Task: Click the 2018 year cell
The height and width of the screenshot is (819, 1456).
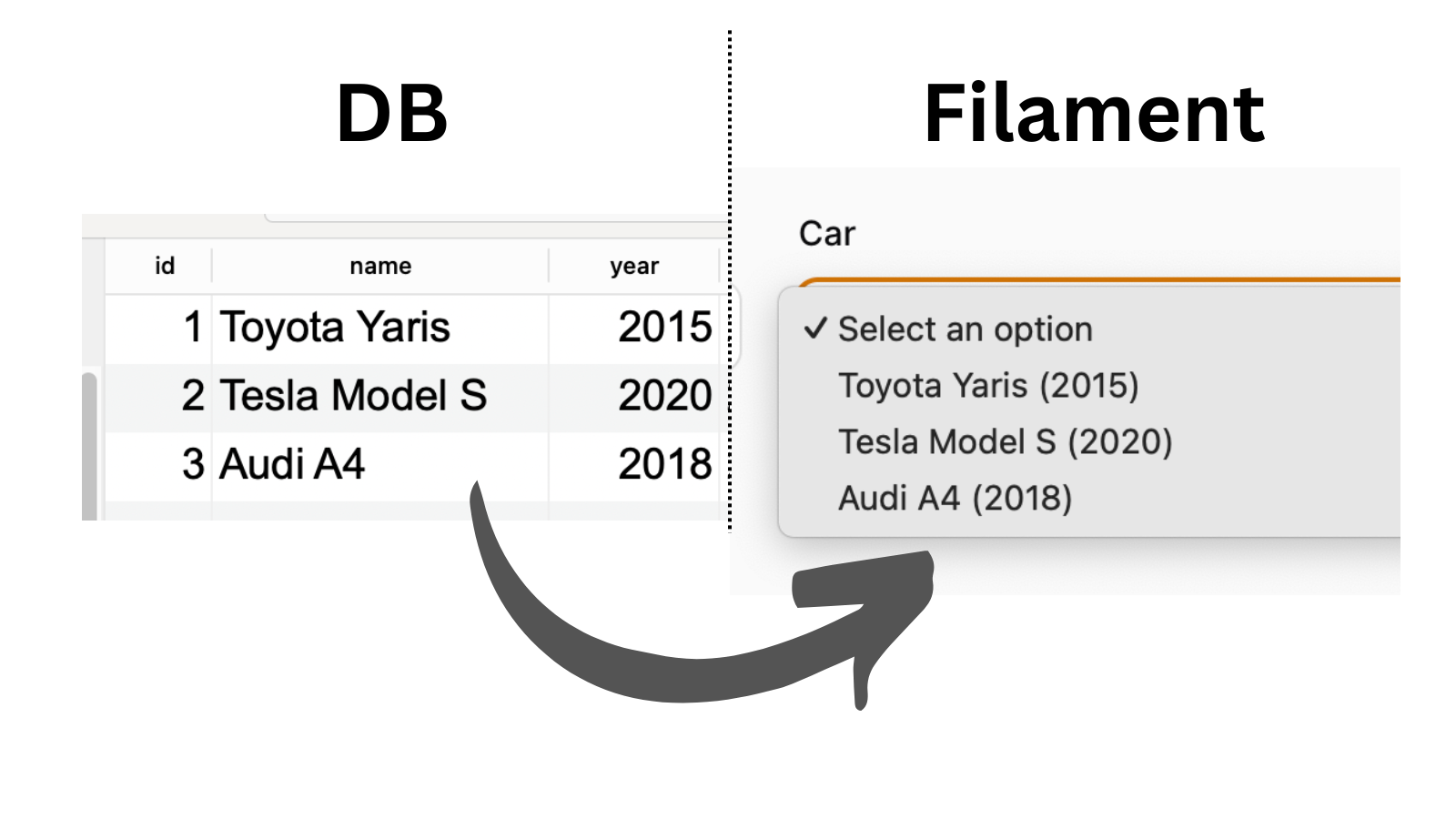Action: [664, 464]
